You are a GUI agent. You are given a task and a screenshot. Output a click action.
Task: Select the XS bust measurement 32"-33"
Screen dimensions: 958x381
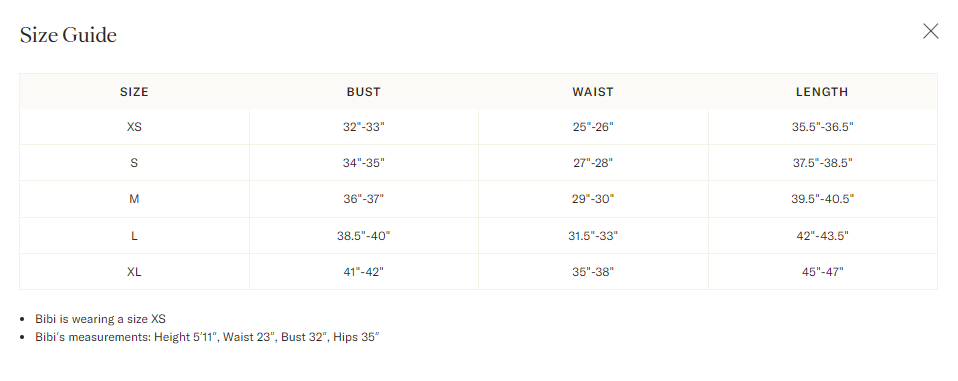tap(364, 127)
